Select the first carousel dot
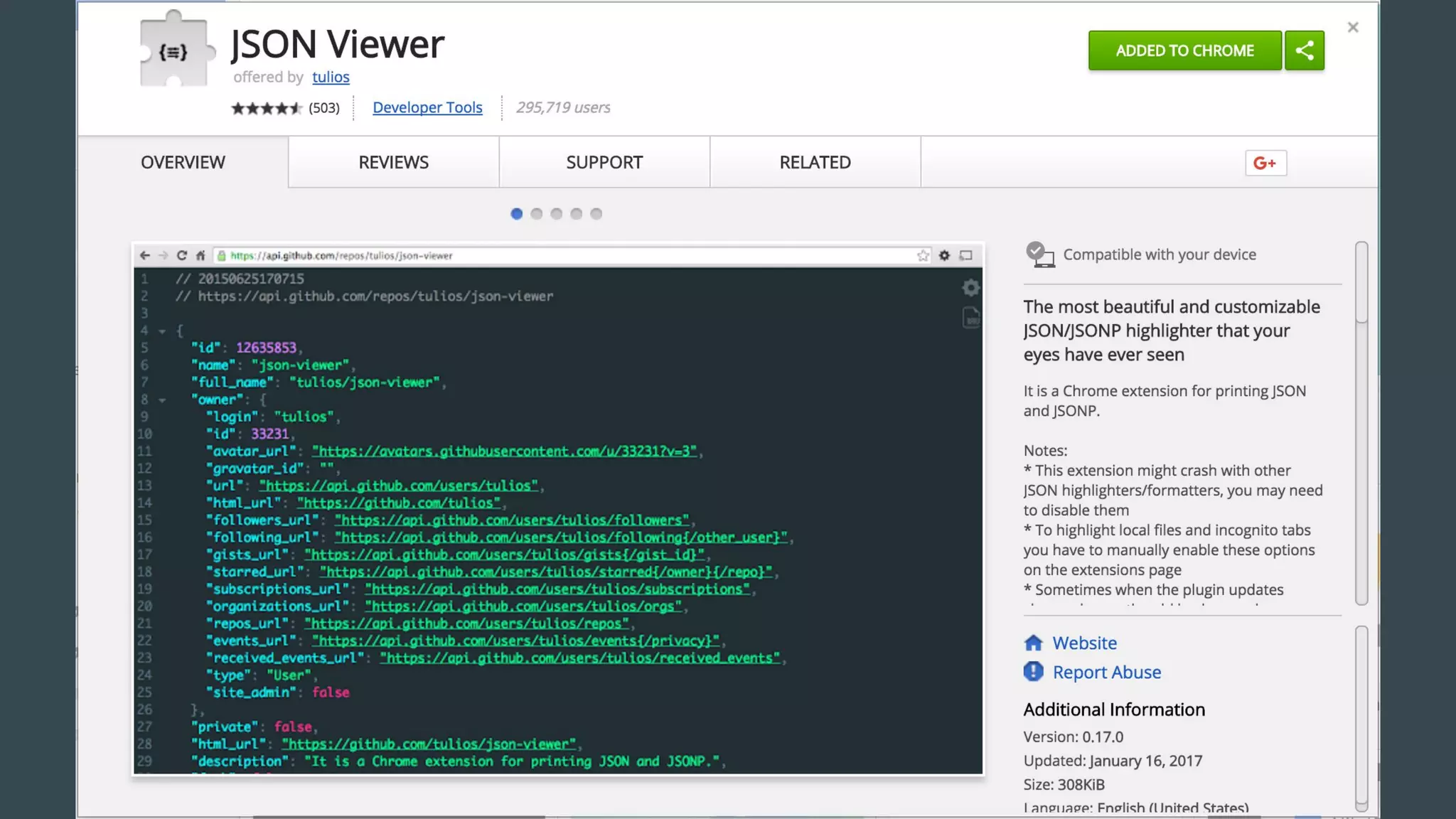 pos(517,214)
